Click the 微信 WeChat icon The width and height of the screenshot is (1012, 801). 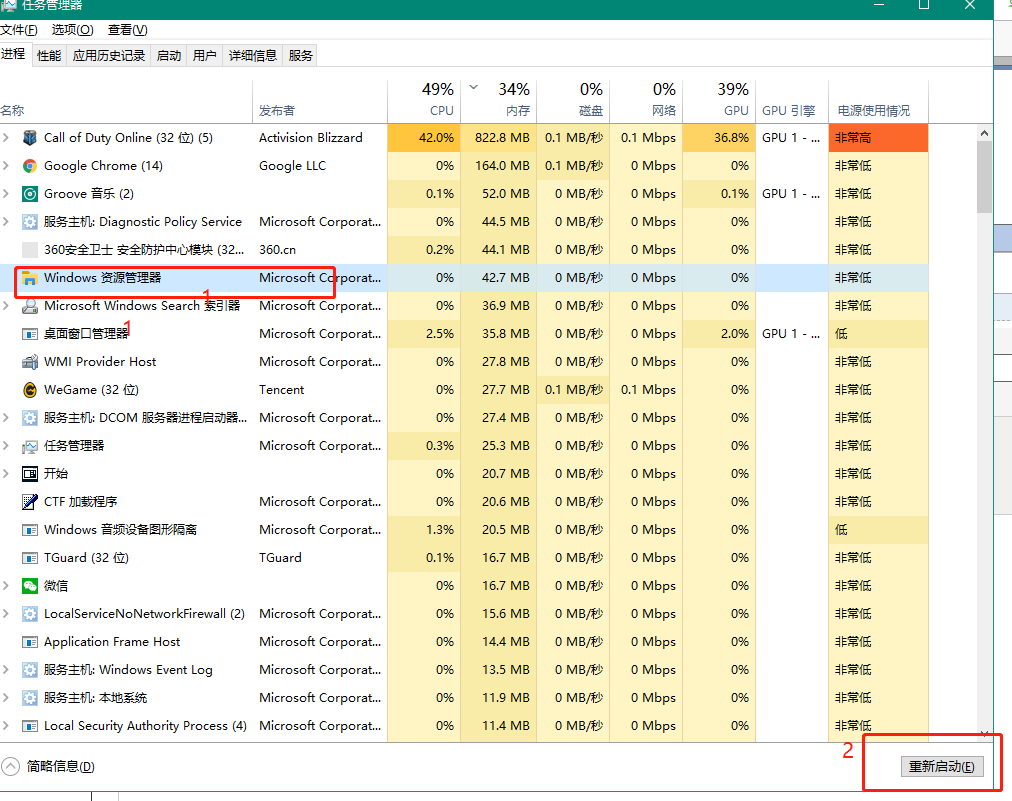(30, 586)
